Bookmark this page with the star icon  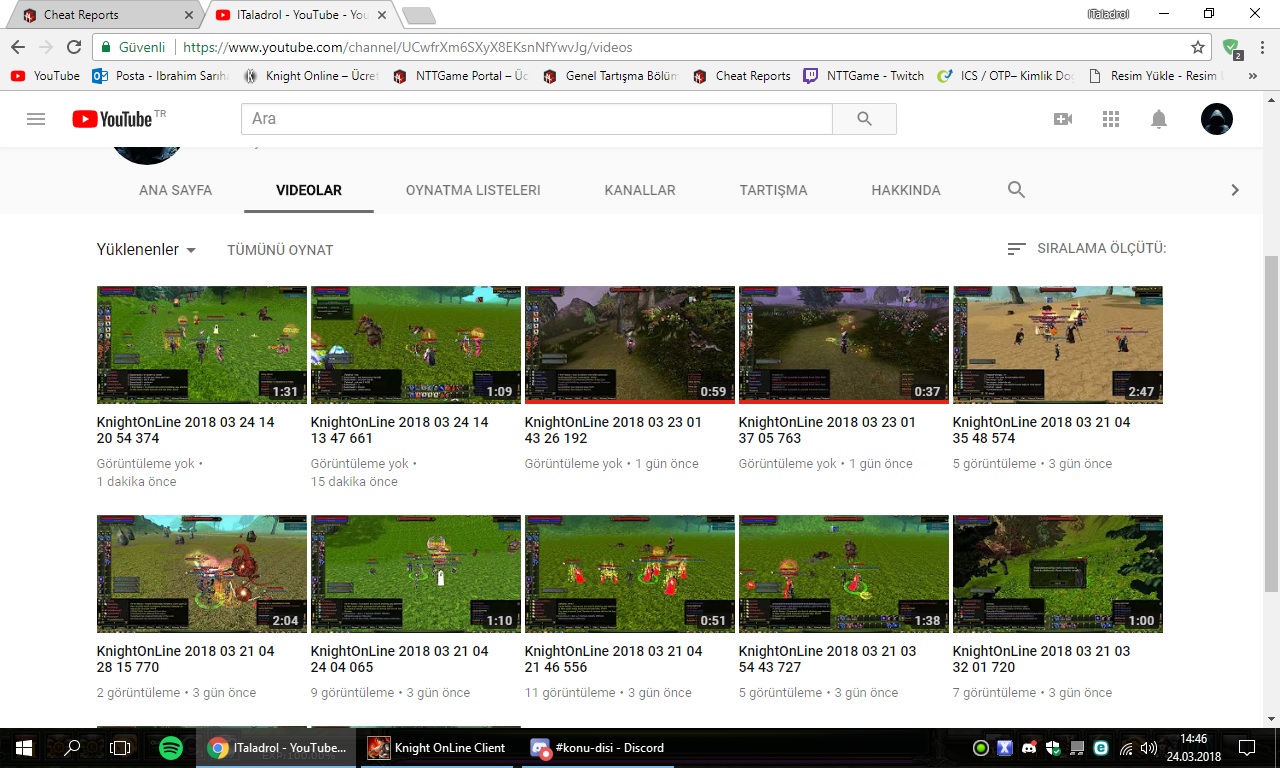click(x=1198, y=47)
